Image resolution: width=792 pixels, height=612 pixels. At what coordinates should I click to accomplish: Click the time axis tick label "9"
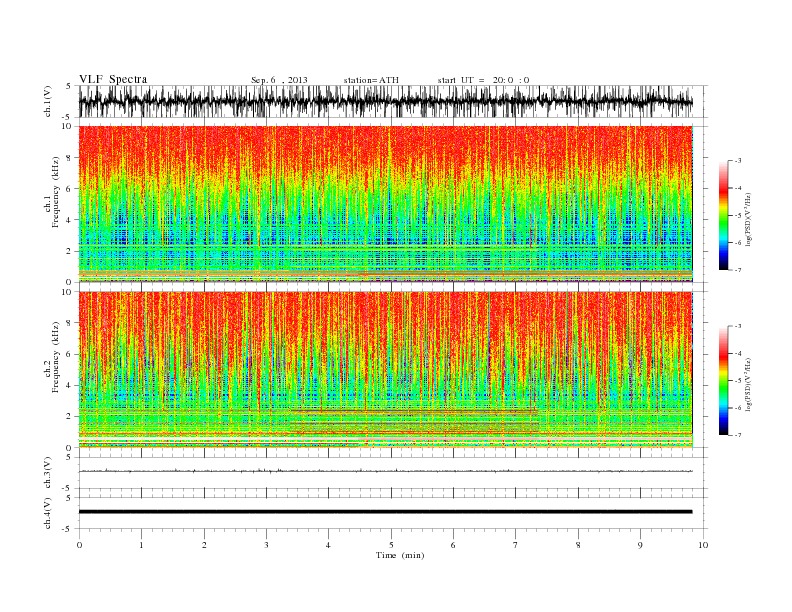[640, 545]
